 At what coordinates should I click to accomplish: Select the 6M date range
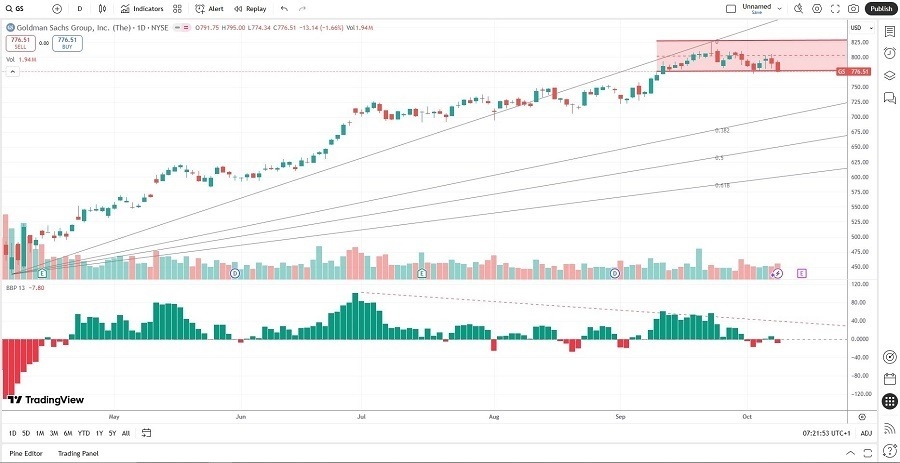[x=68, y=433]
